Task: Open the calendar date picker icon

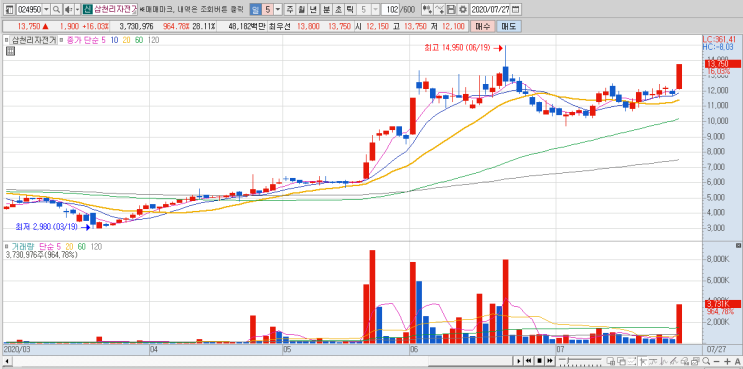Action: (x=515, y=9)
